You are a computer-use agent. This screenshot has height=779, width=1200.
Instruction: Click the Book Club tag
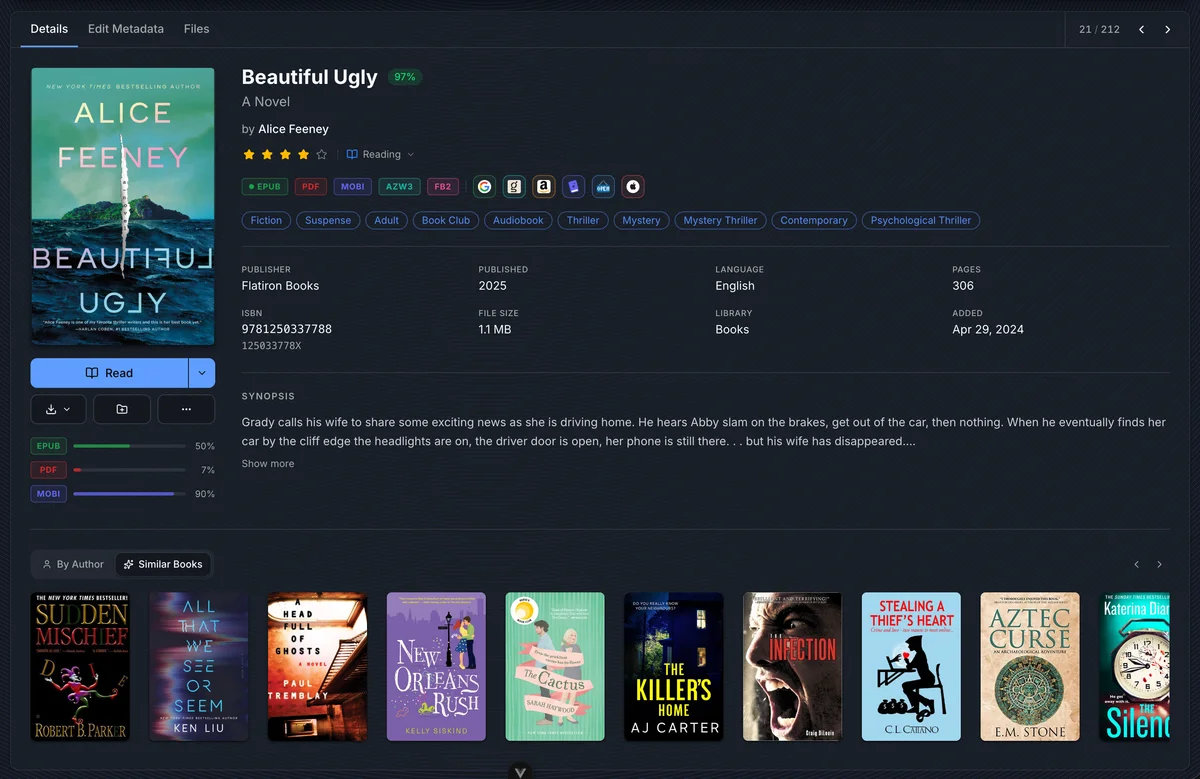[x=446, y=220]
